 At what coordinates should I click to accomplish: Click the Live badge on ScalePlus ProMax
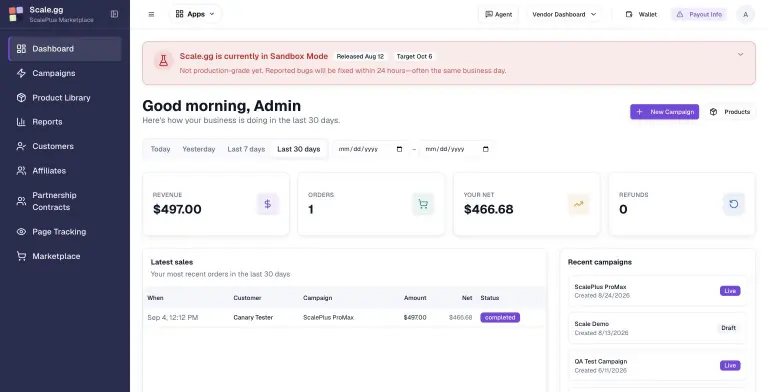pyautogui.click(x=730, y=291)
